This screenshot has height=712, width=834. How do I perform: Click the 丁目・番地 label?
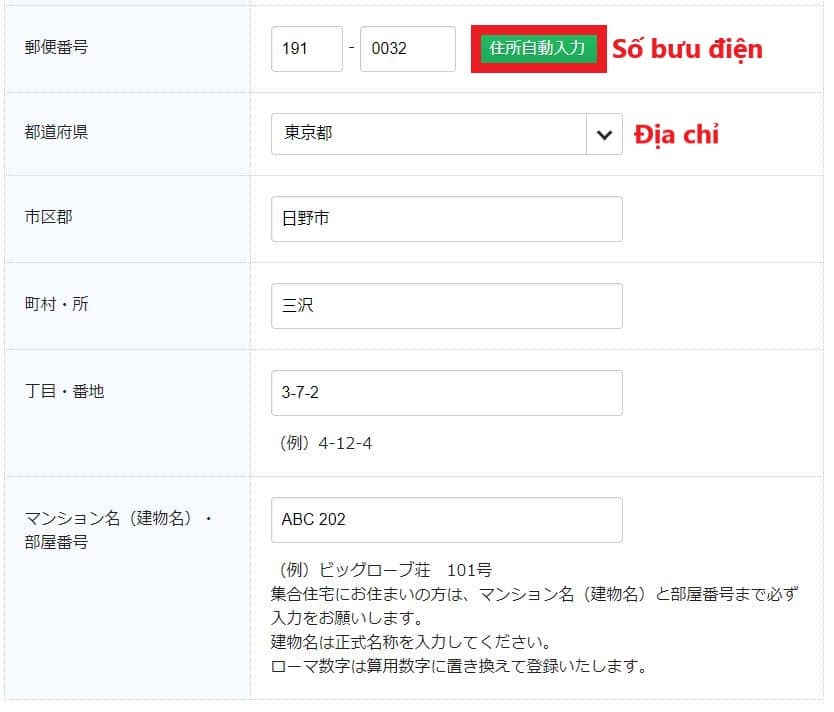pyautogui.click(x=64, y=391)
